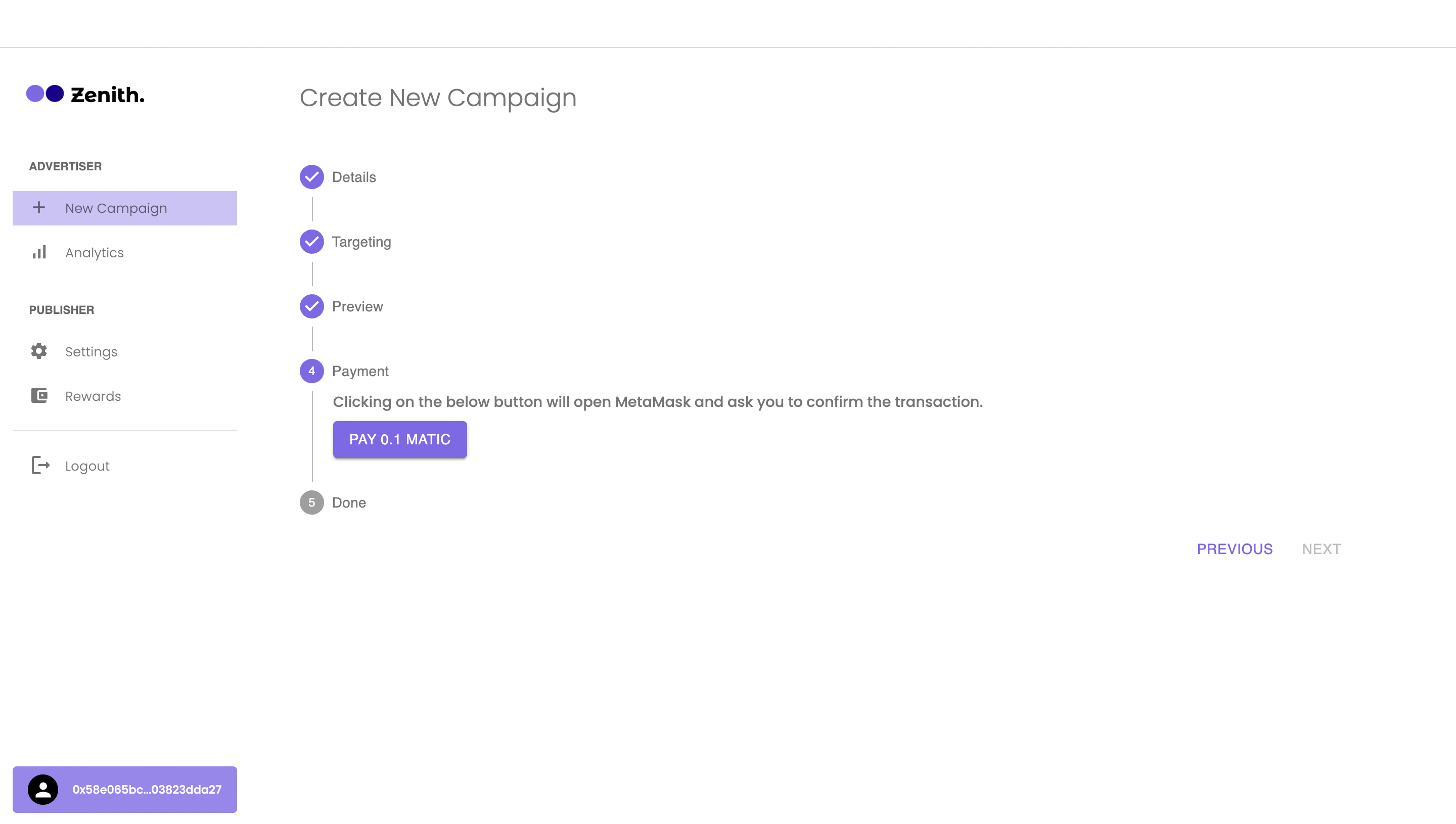Go back with the PREVIOUS button
Viewport: 1456px width, 824px height.
coord(1234,549)
